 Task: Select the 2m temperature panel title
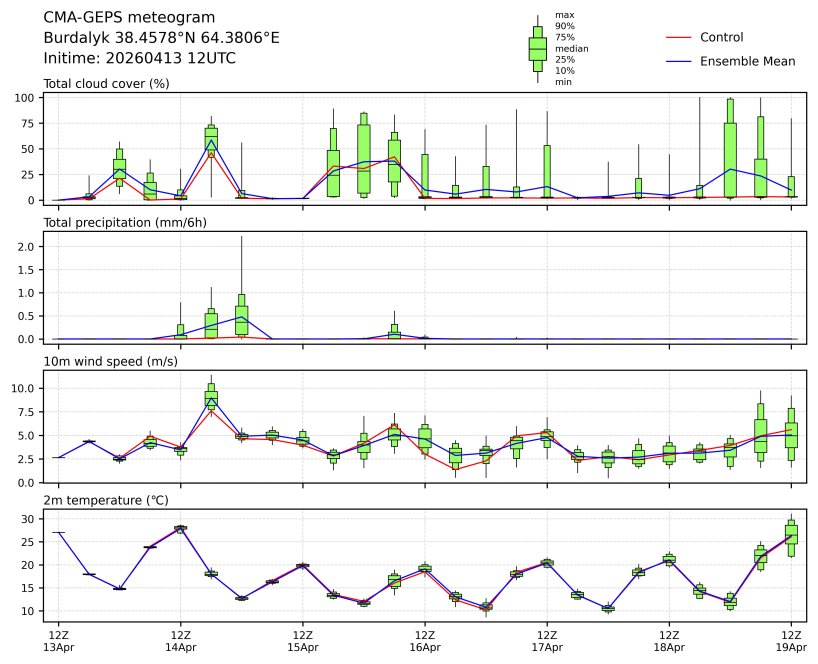coord(108,499)
